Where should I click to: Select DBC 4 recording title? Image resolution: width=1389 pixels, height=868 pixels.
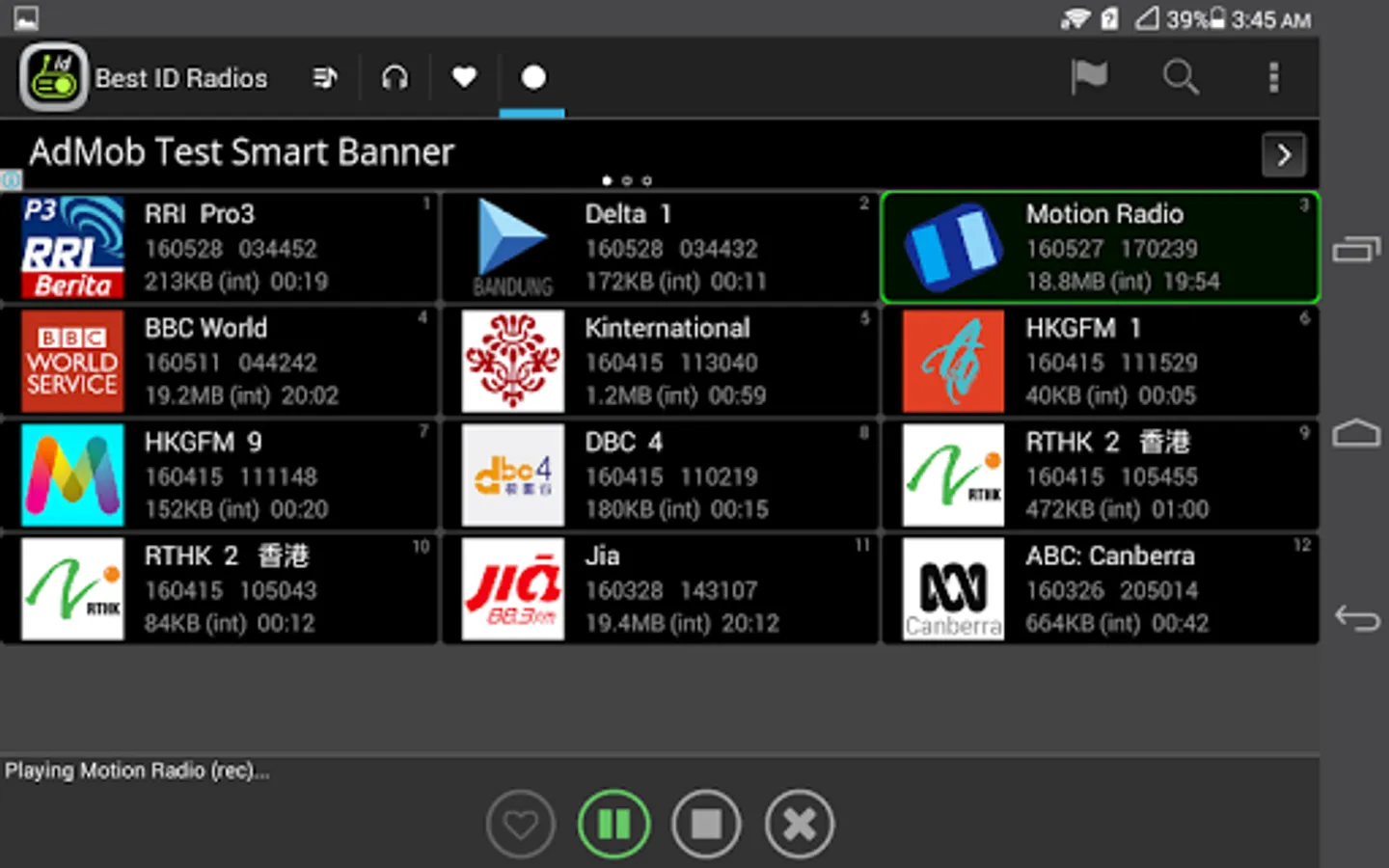coord(623,442)
